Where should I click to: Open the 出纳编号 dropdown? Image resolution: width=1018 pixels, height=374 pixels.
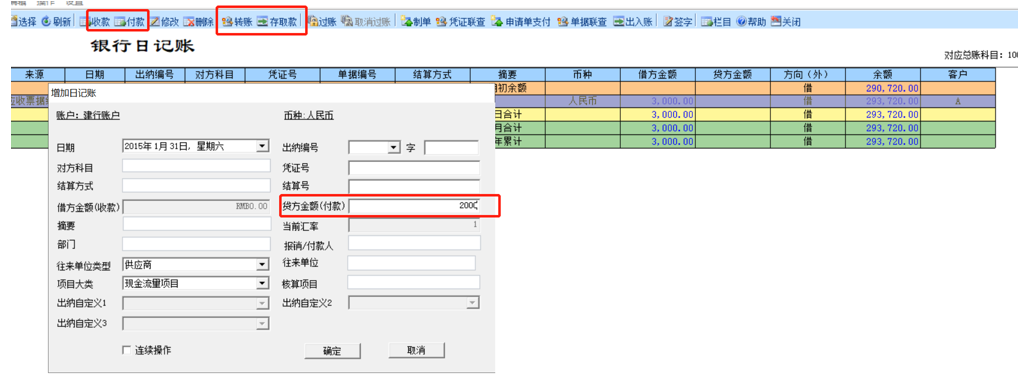pos(393,148)
